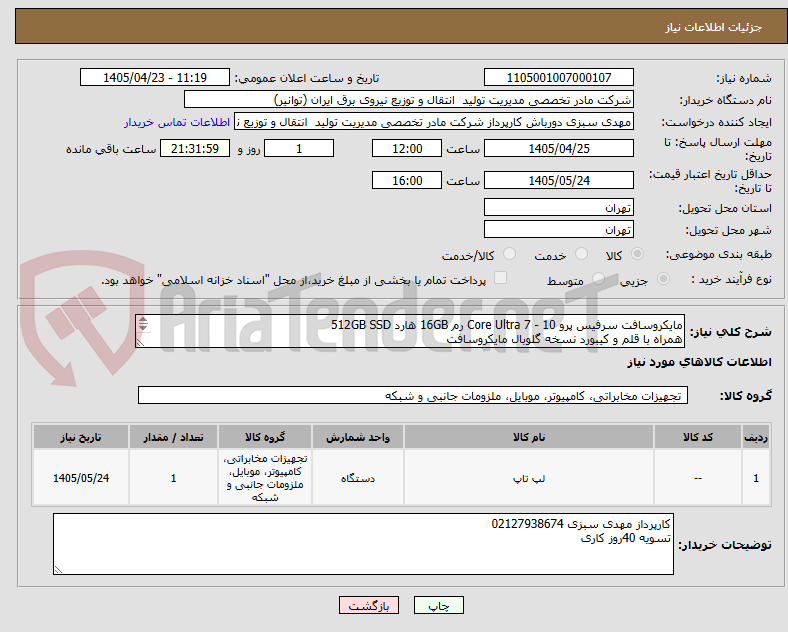Click the description box scroll arrows
This screenshot has height=632, width=788.
click(143, 324)
